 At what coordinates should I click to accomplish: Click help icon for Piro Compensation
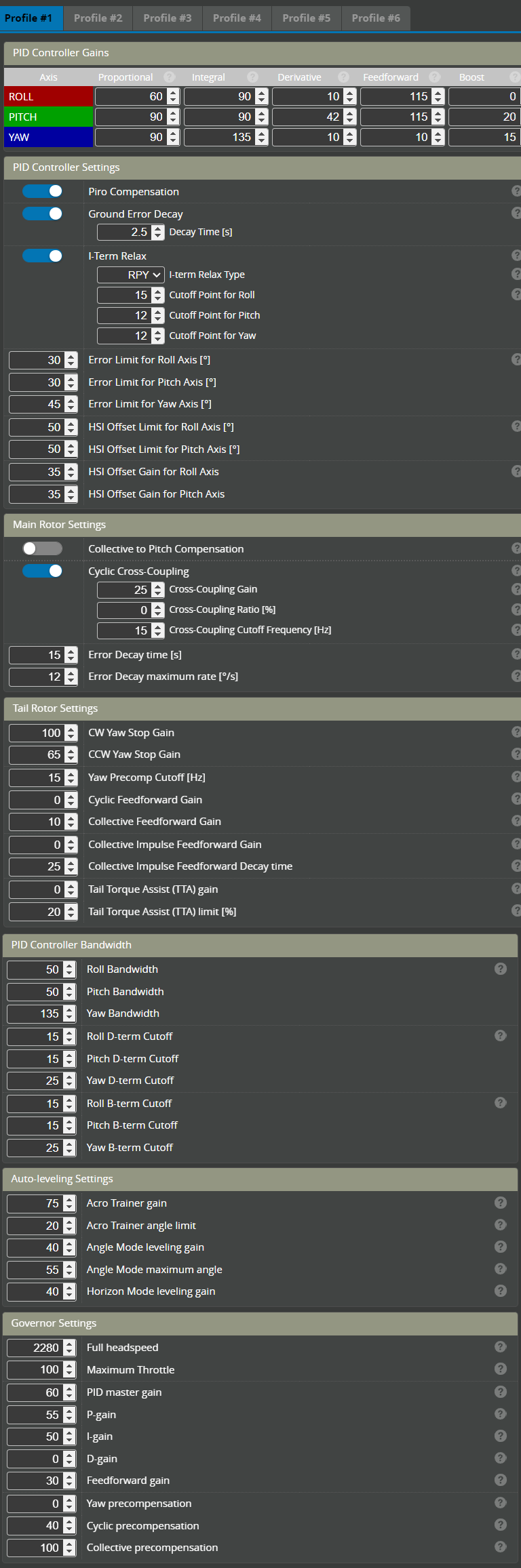click(x=516, y=191)
